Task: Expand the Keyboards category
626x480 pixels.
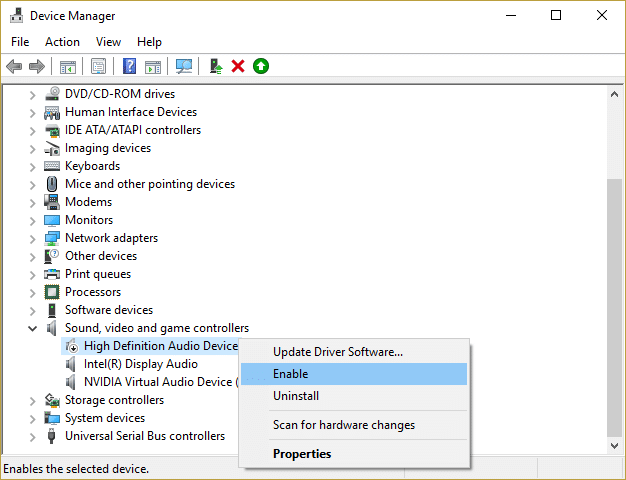Action: (x=33, y=166)
